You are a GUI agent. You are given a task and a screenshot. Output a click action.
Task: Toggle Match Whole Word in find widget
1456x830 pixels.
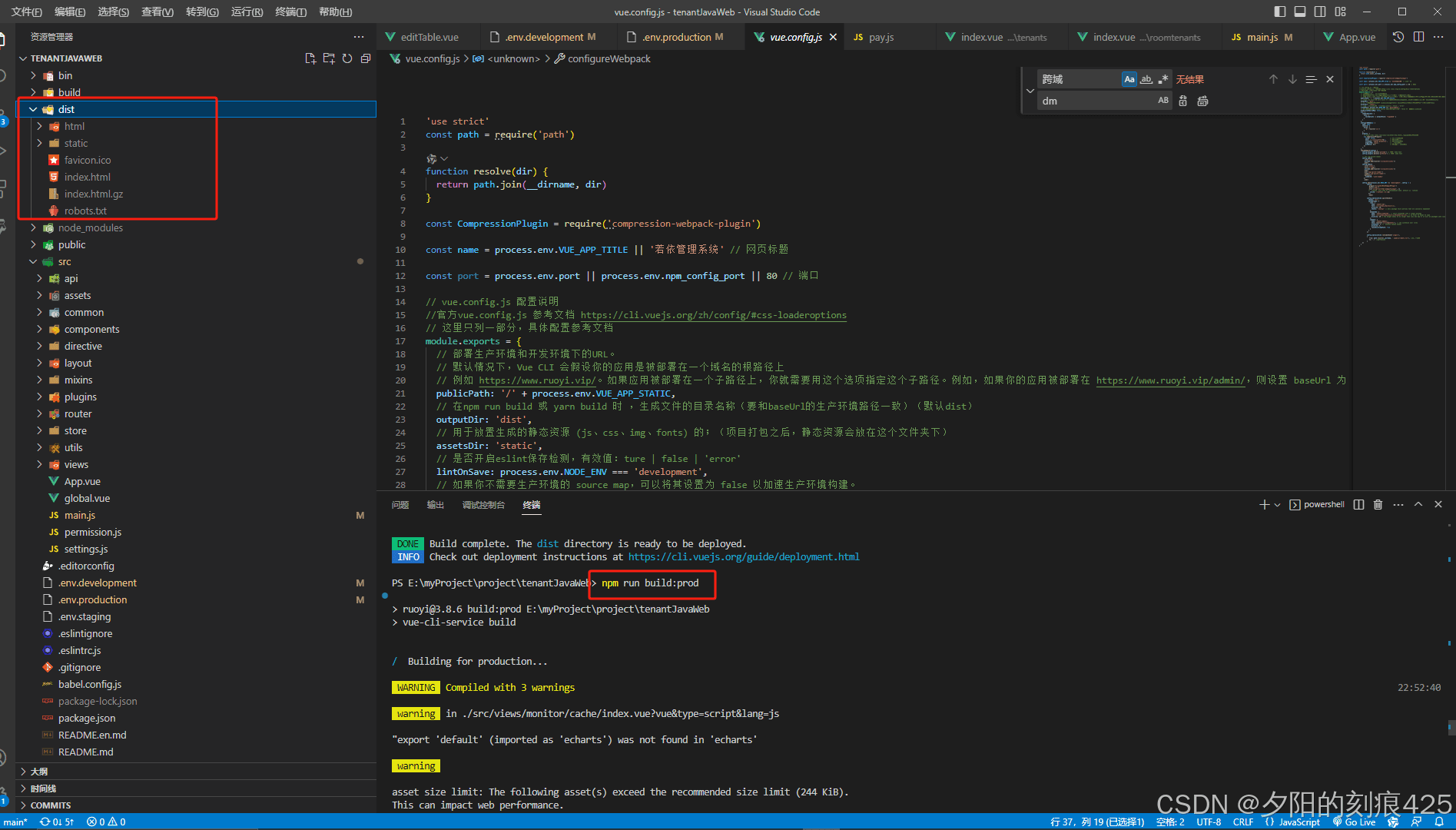coord(1146,79)
